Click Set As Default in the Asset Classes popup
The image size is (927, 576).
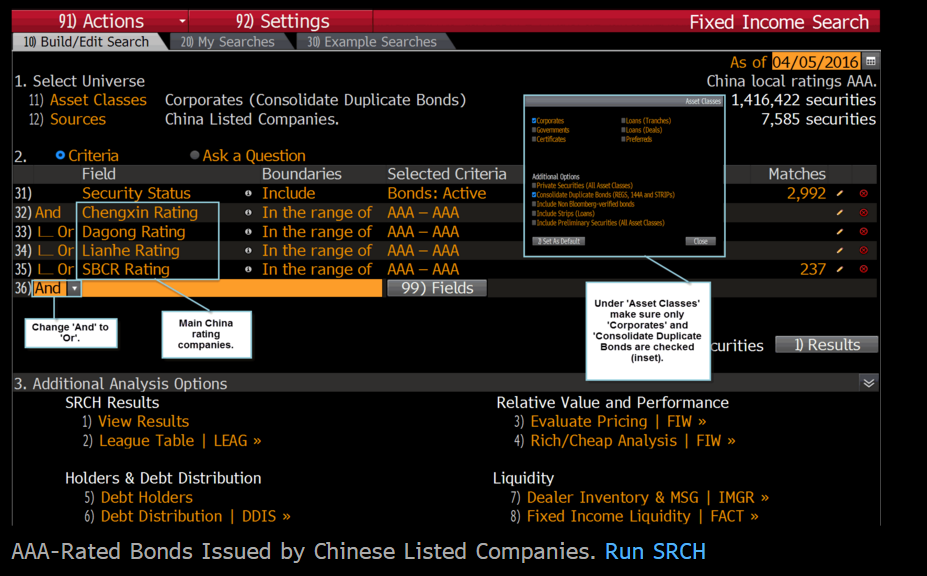tap(559, 241)
